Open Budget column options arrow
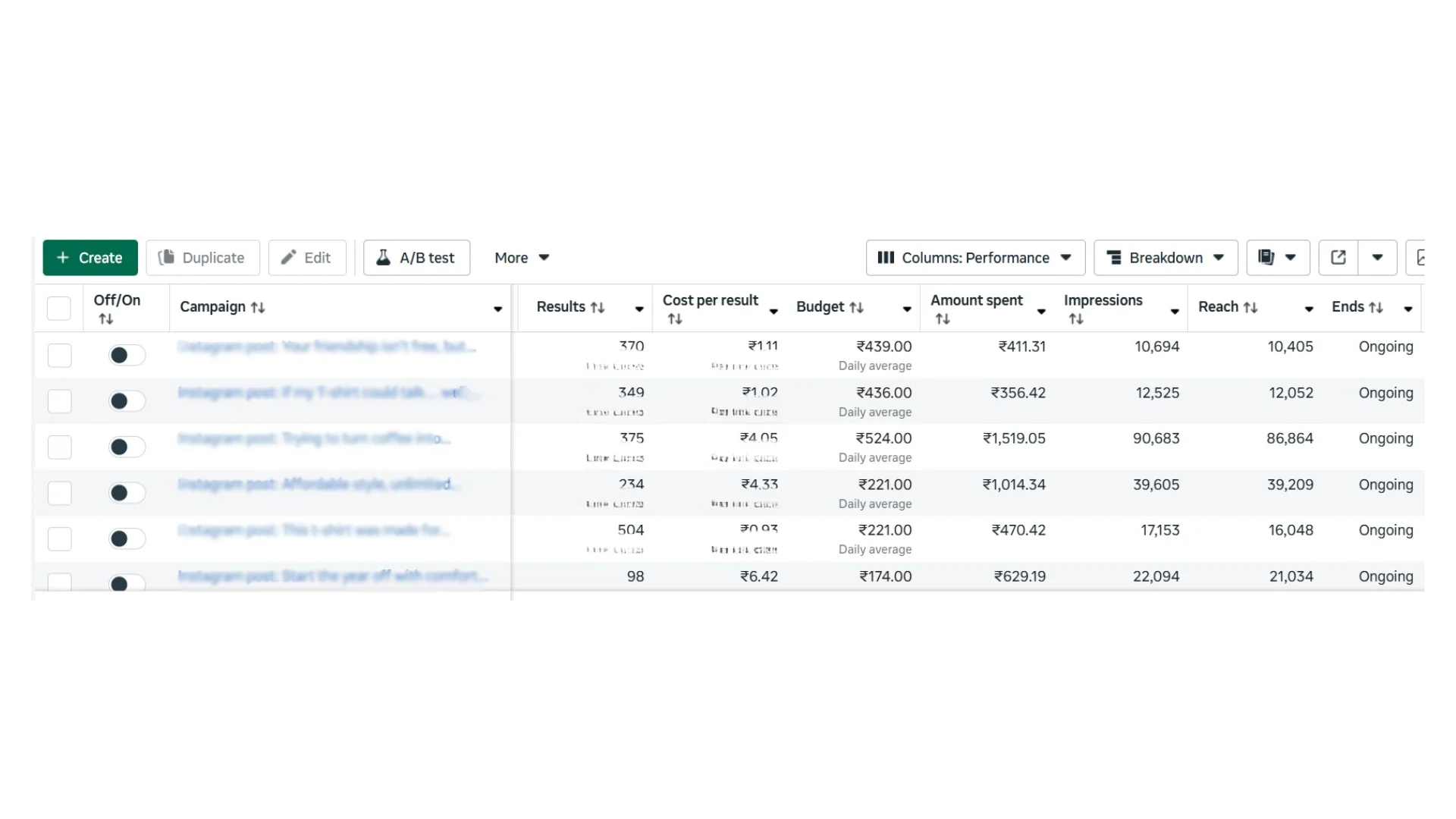 click(x=907, y=309)
